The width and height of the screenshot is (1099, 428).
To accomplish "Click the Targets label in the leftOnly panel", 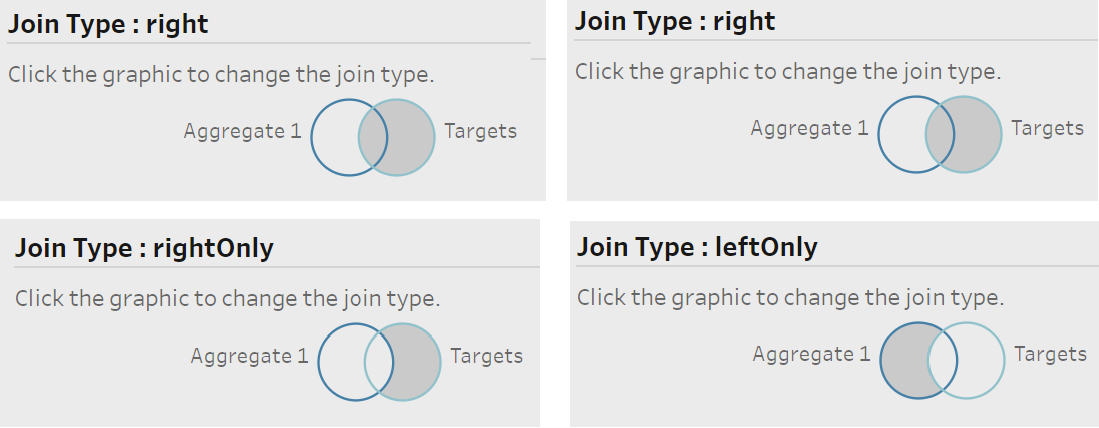I will pos(1051,354).
